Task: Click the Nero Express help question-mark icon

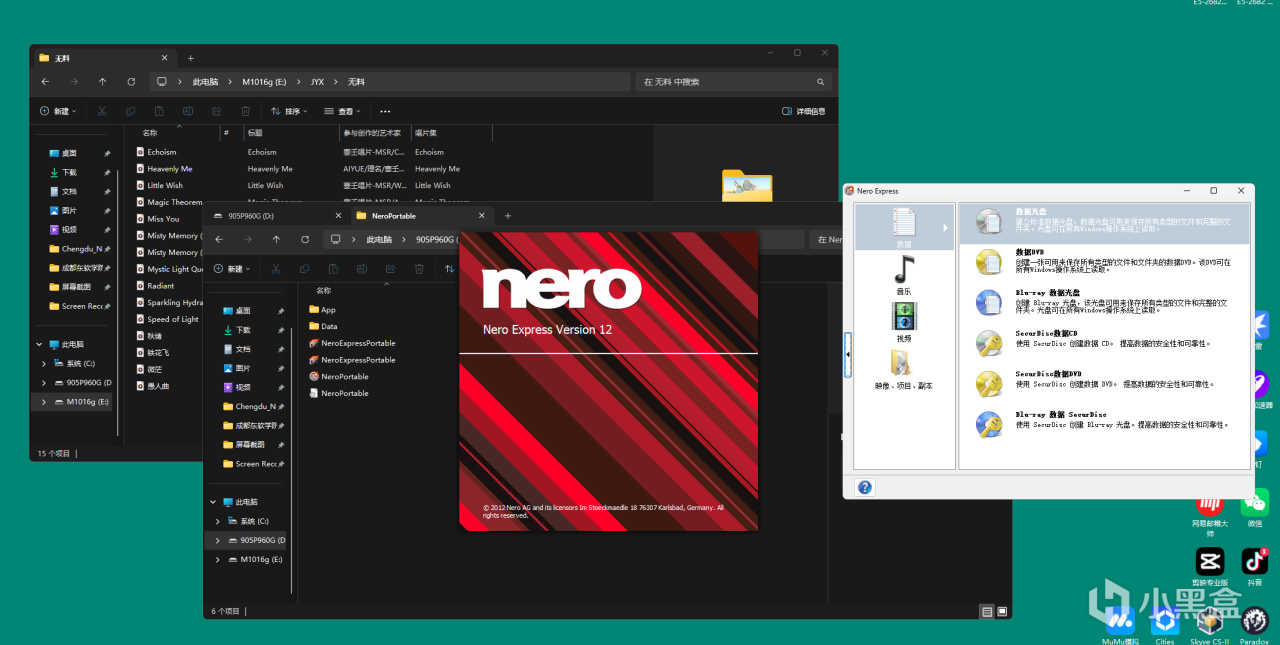Action: point(865,487)
